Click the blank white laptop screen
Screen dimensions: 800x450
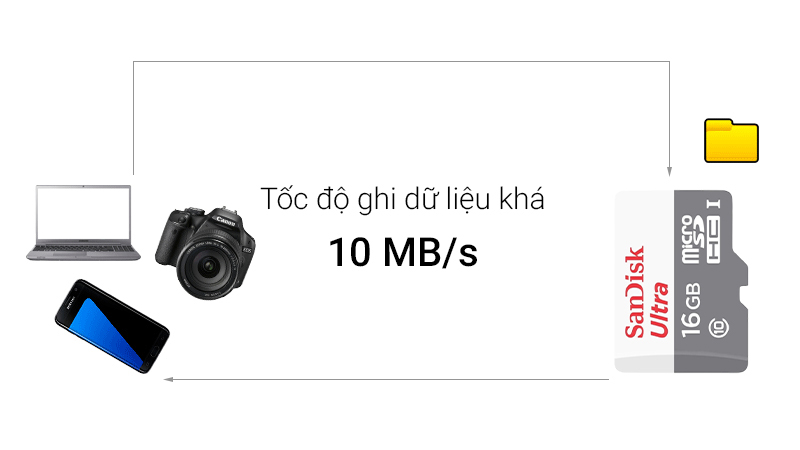pos(84,212)
